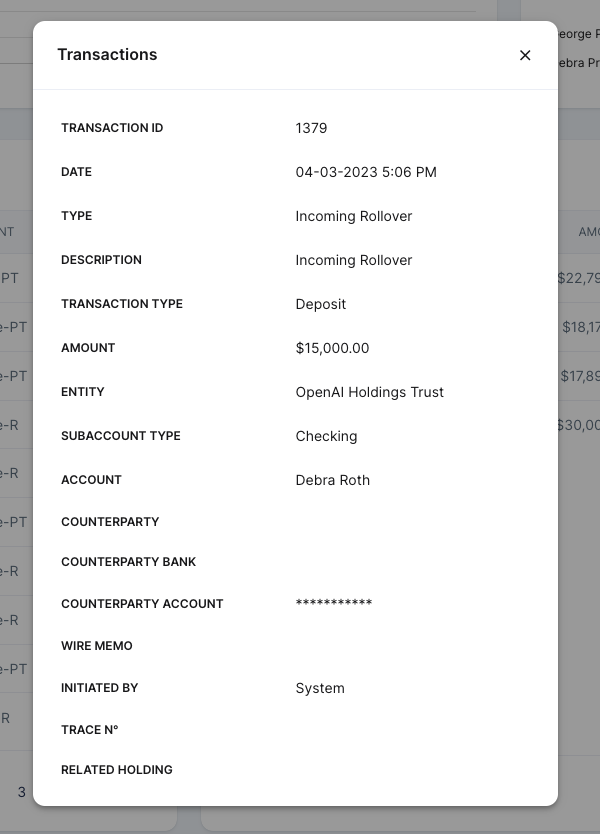Click the System value beside Initiated By
The image size is (600, 834).
(x=320, y=688)
